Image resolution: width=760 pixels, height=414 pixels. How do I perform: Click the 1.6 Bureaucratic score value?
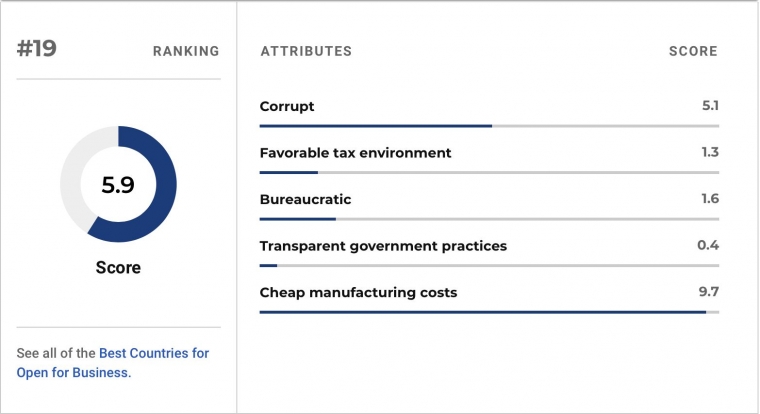710,199
